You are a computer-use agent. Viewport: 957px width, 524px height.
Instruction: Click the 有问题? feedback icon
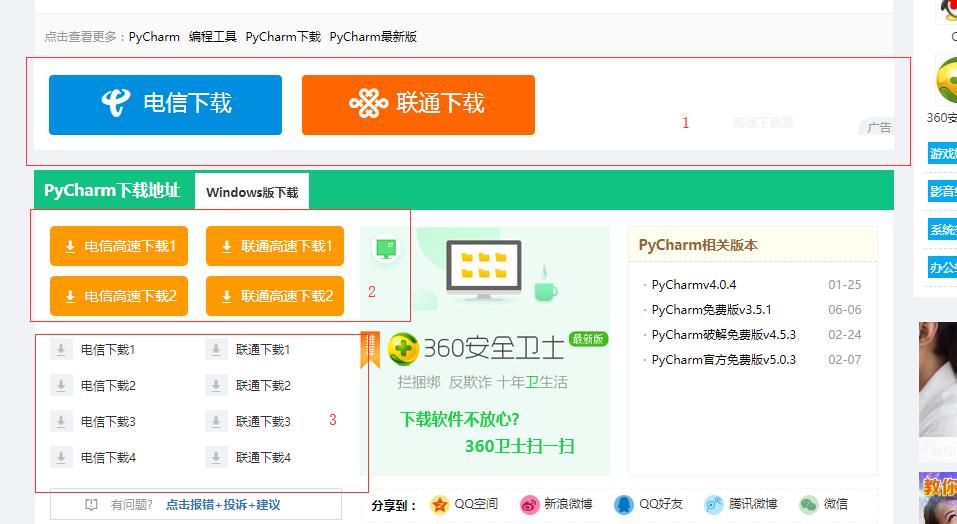(92, 505)
